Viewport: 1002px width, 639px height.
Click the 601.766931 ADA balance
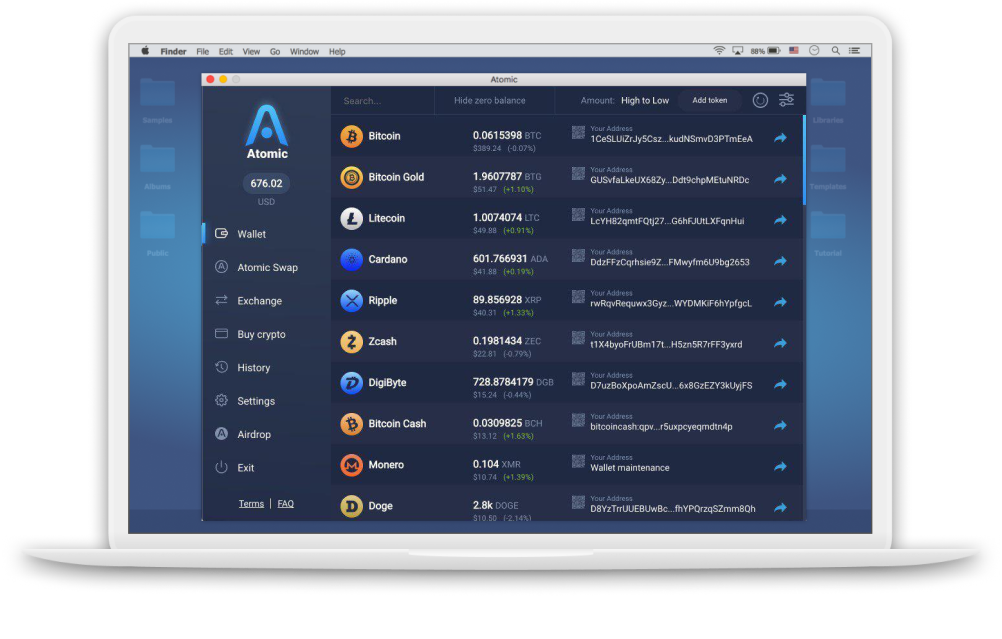point(510,259)
